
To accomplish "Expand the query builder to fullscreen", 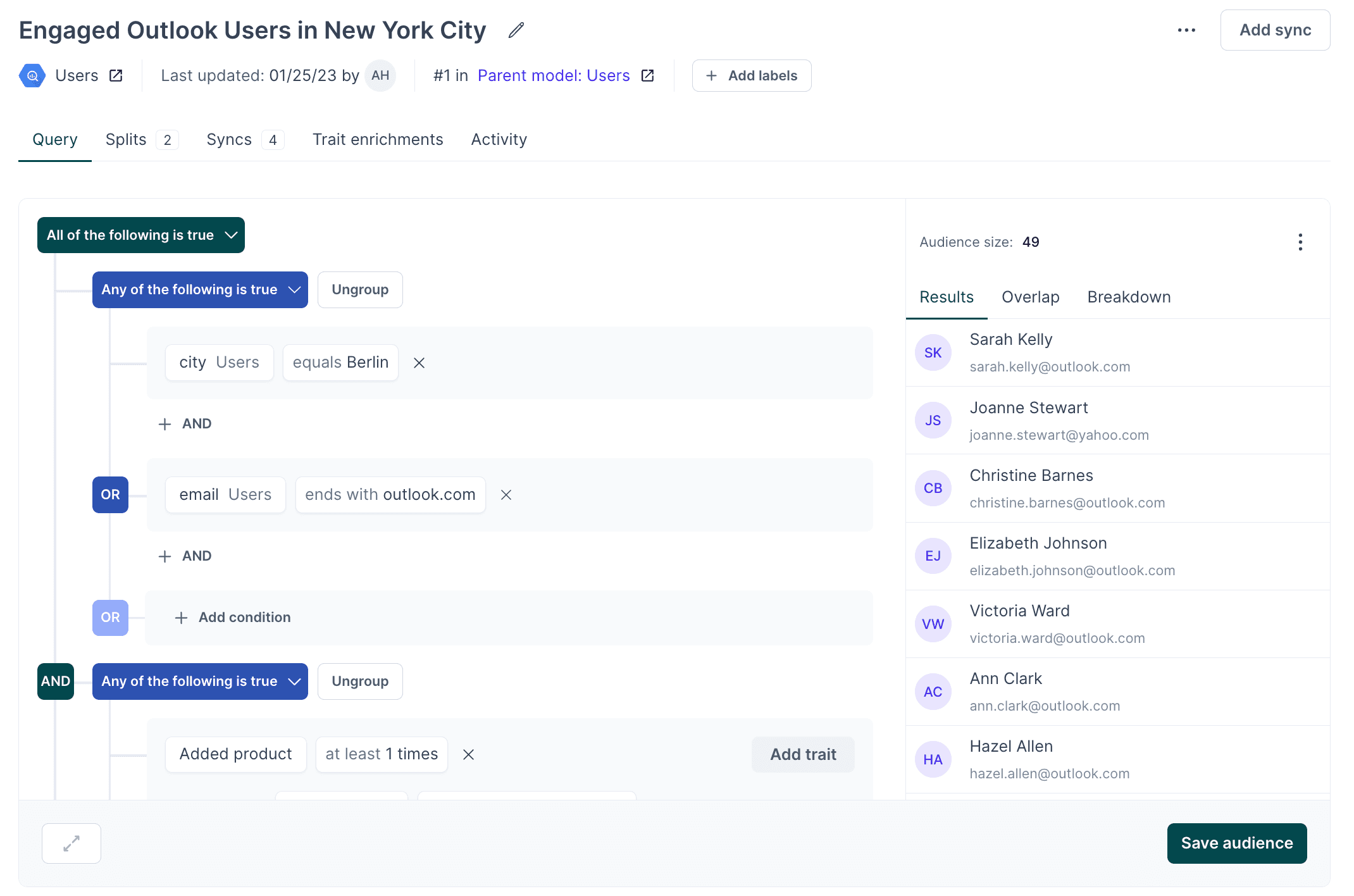I will [x=71, y=843].
